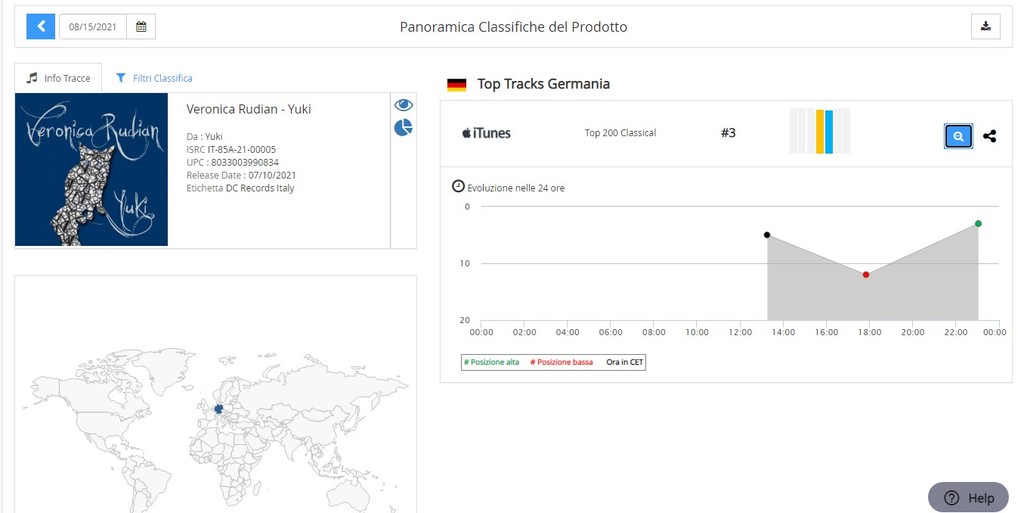The height and width of the screenshot is (513, 1024).
Task: Open the calendar date picker icon
Action: [x=141, y=27]
